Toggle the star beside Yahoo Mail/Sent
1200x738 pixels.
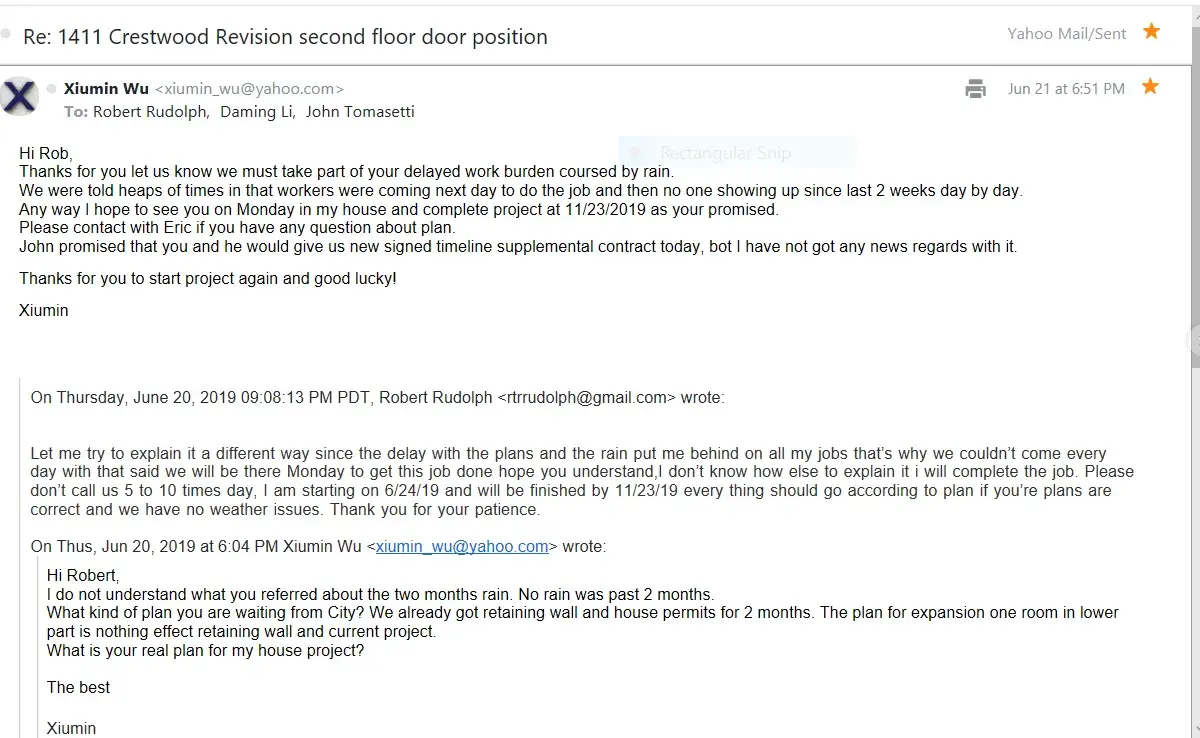[1151, 32]
